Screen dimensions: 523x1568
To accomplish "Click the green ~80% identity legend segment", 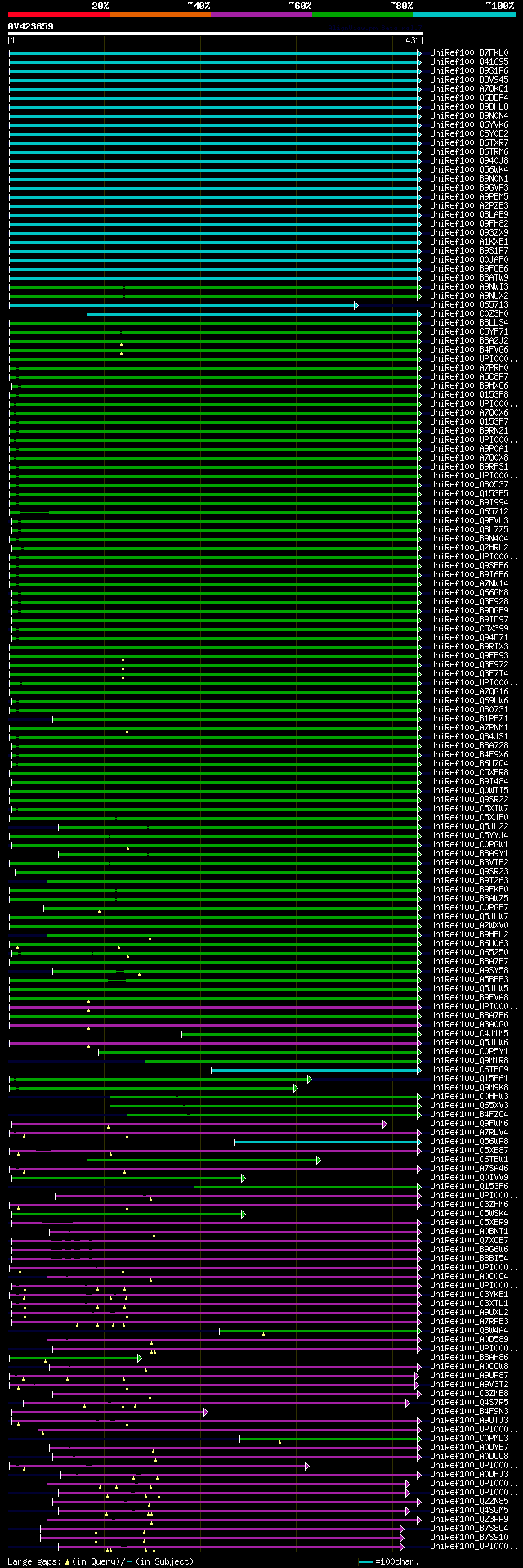I will click(x=363, y=15).
